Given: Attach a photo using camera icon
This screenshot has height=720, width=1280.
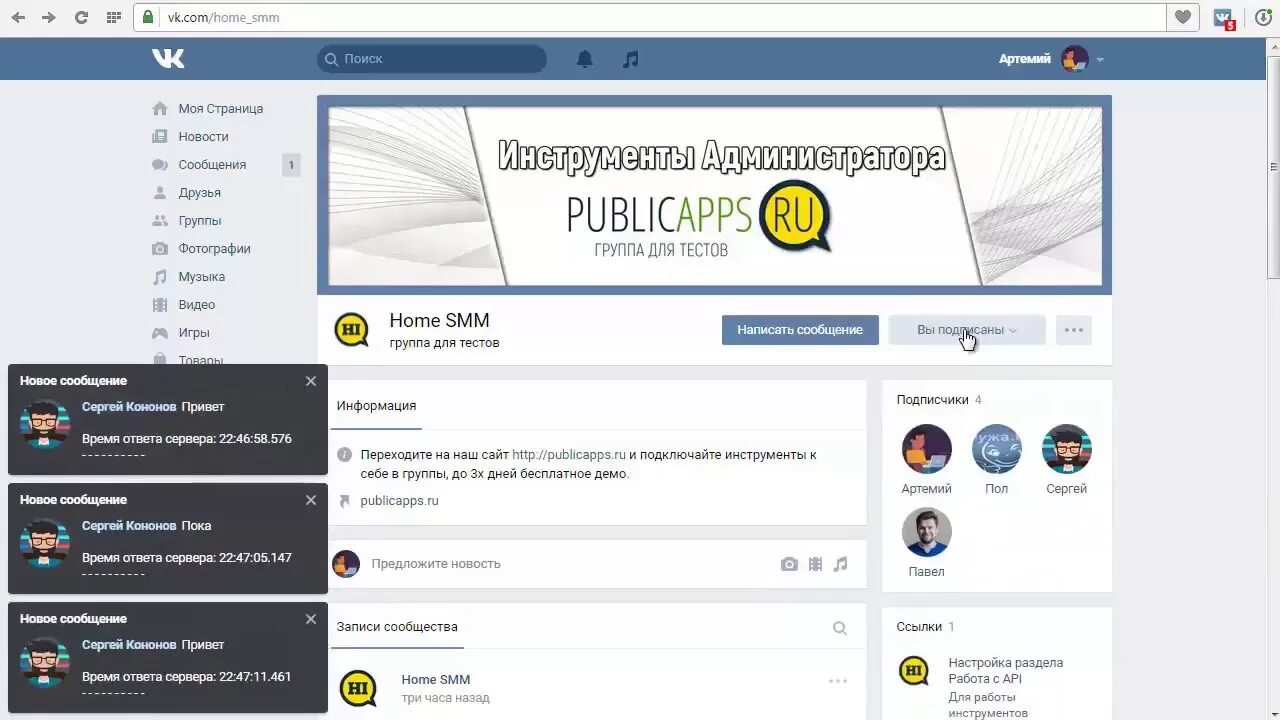Looking at the screenshot, I should click(789, 564).
